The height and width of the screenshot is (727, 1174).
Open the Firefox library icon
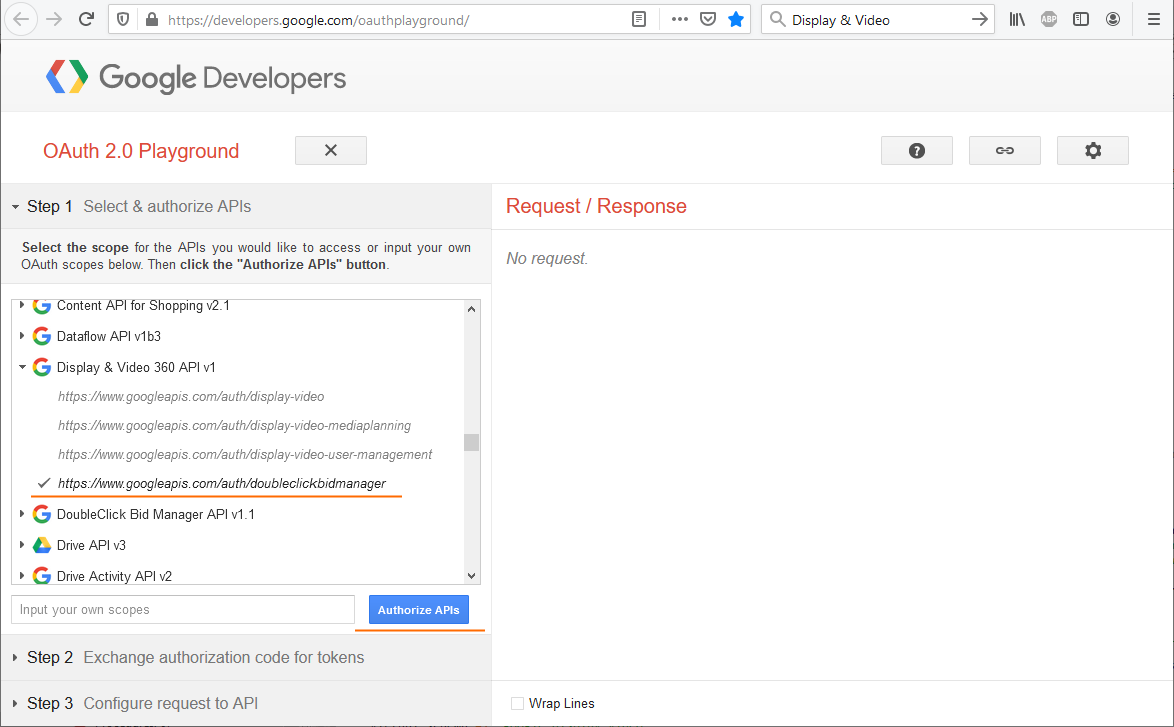[x=1017, y=19]
